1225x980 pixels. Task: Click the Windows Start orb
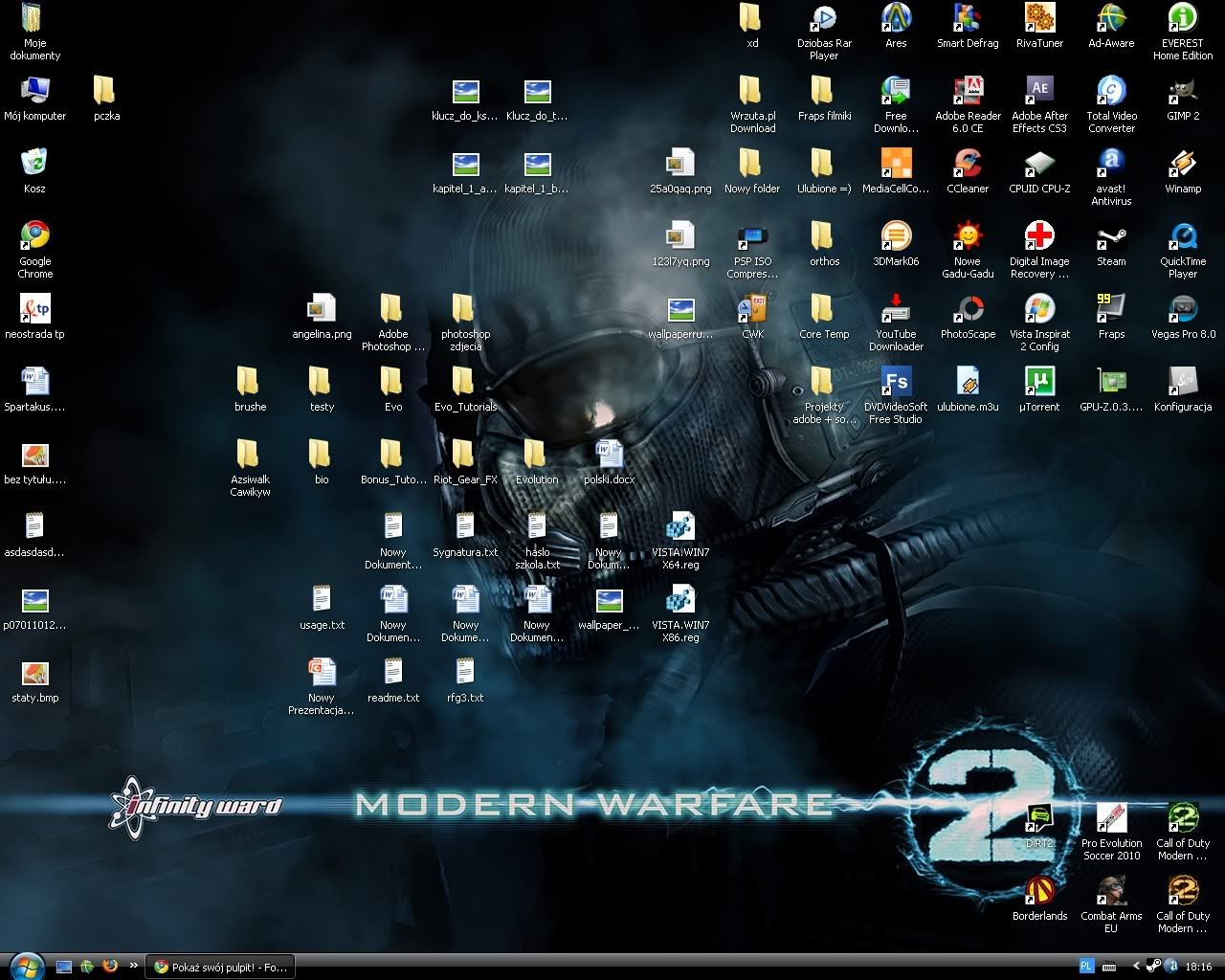click(x=26, y=966)
